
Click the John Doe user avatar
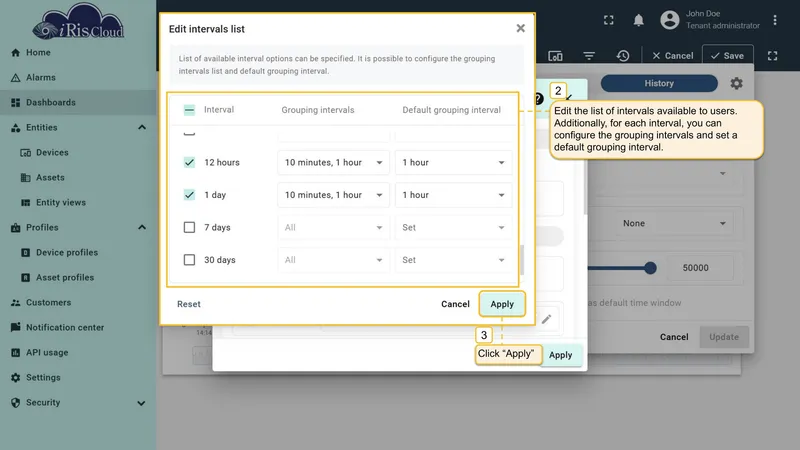point(669,20)
